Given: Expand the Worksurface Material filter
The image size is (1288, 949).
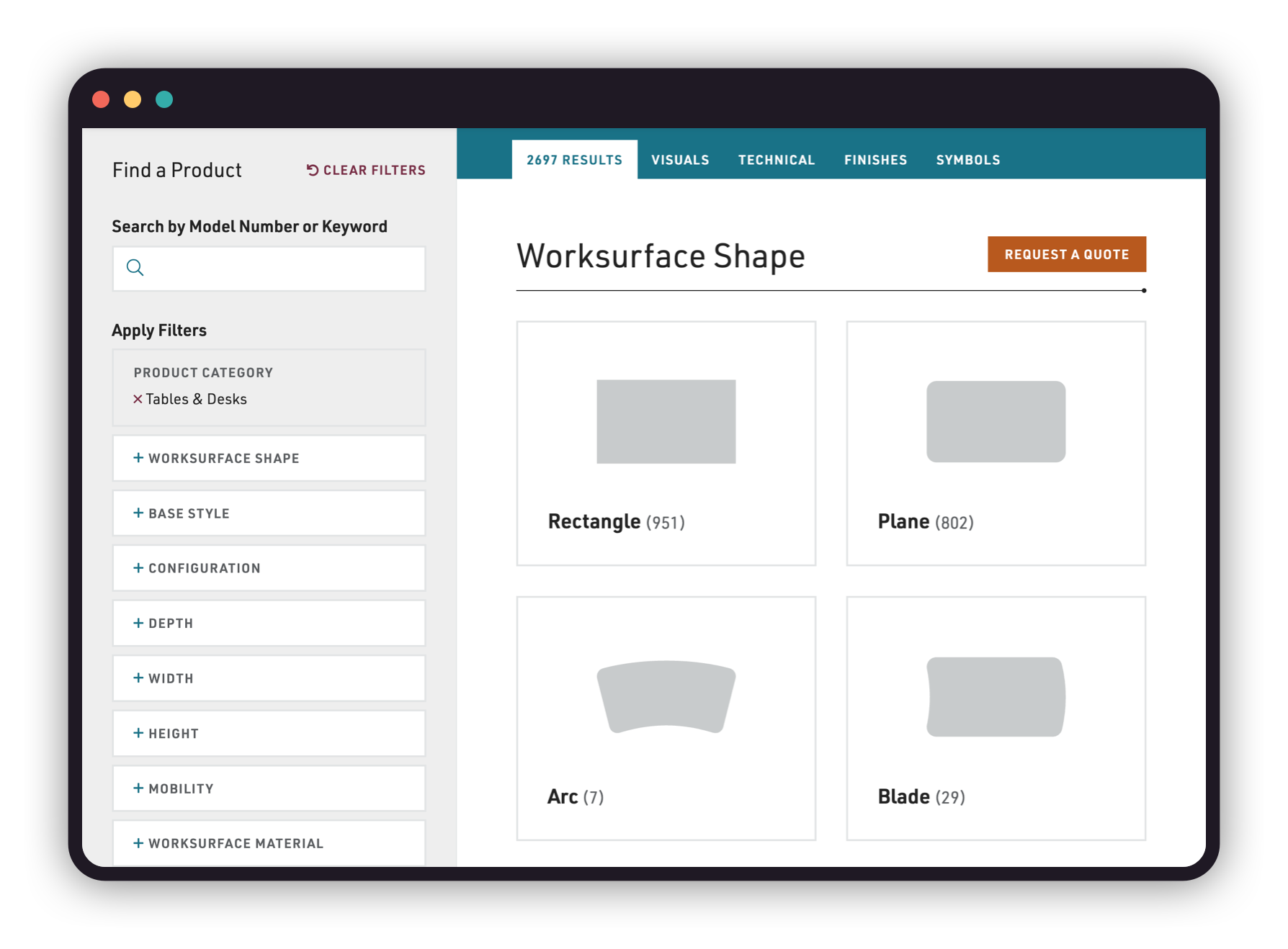Looking at the screenshot, I should pyautogui.click(x=269, y=843).
